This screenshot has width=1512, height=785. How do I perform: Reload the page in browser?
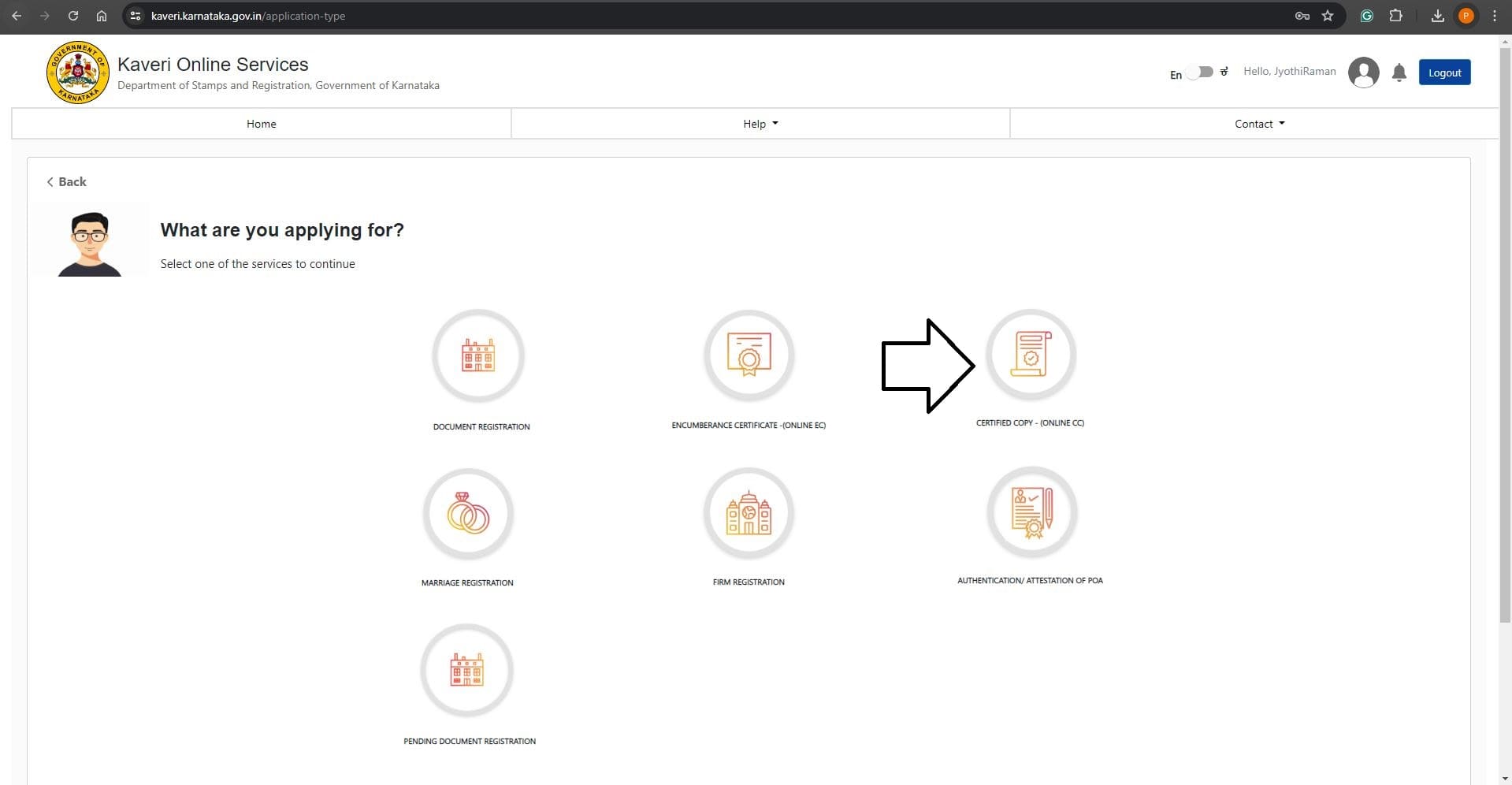(x=72, y=16)
